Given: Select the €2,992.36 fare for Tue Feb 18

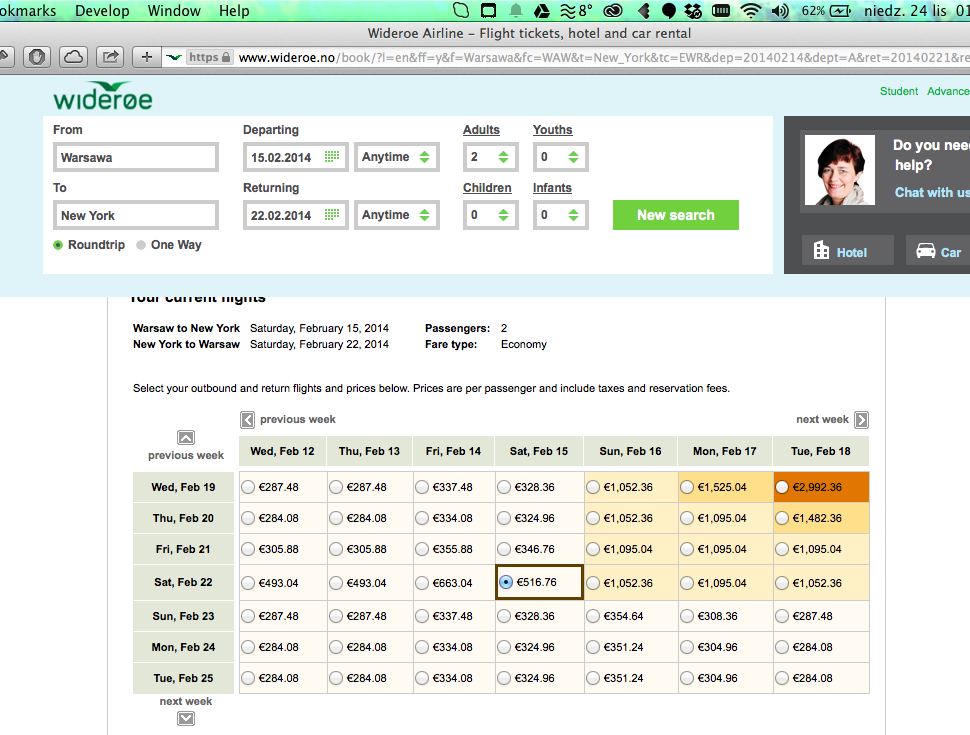Looking at the screenshot, I should click(x=782, y=487).
